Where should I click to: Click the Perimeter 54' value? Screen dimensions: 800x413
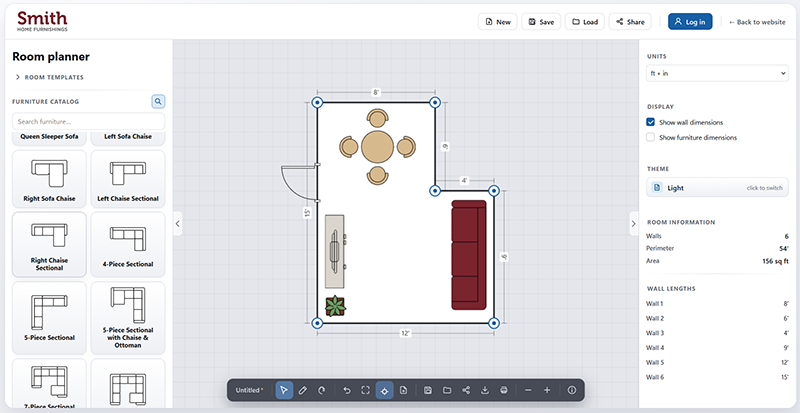coord(783,248)
